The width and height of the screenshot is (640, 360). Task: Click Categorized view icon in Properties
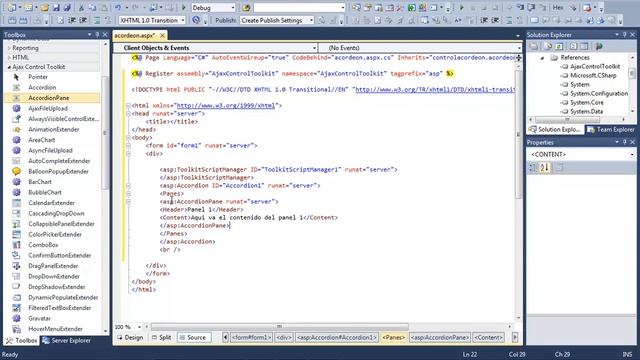[533, 167]
